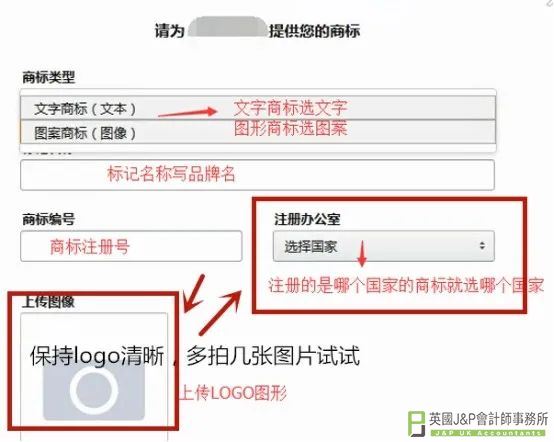This screenshot has height=442, width=554.
Task: Click the 上传LOGO图形 red annotation text
Action: [x=233, y=393]
